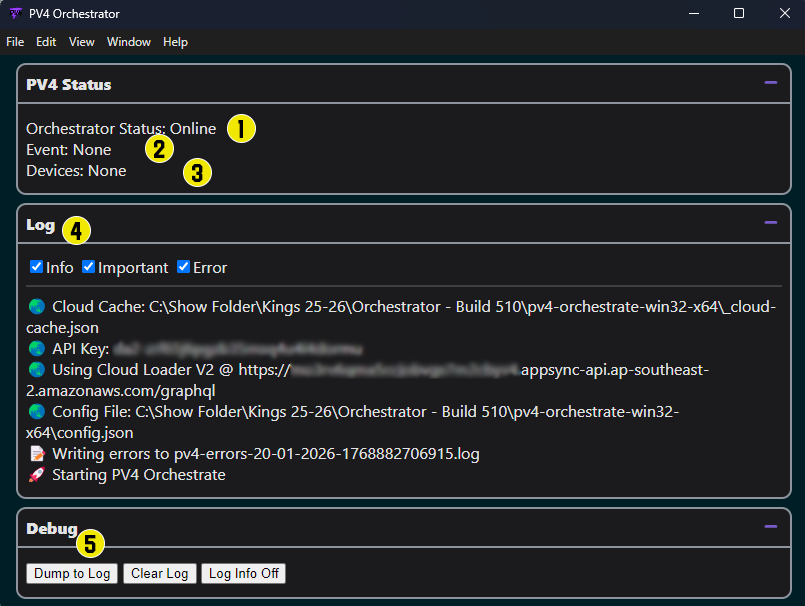Maximize the PV4 Orchestrator window

coord(739,13)
